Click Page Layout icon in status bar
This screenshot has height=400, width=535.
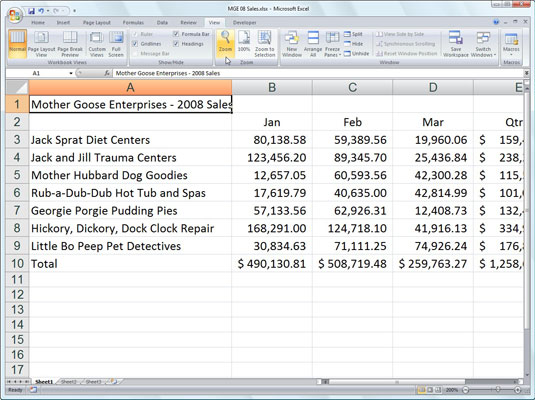(430, 390)
